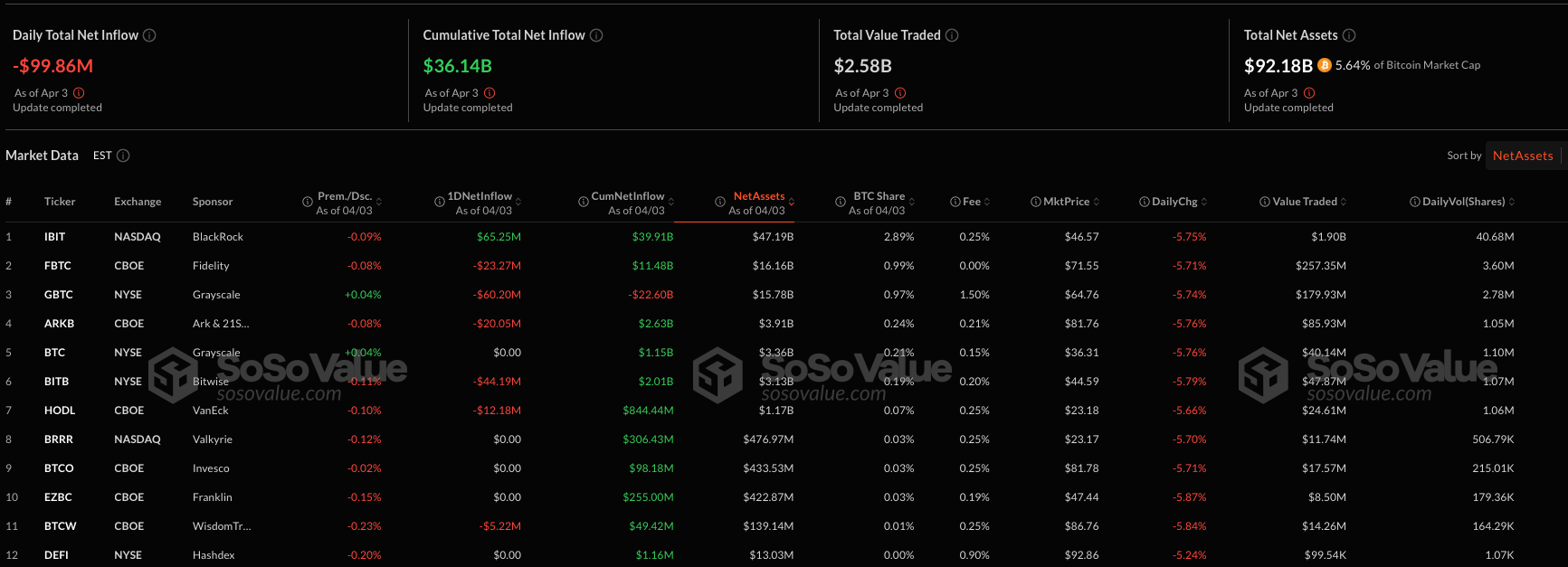Click red alert icon under Total Value Traded
This screenshot has height=567, width=1568.
[900, 93]
